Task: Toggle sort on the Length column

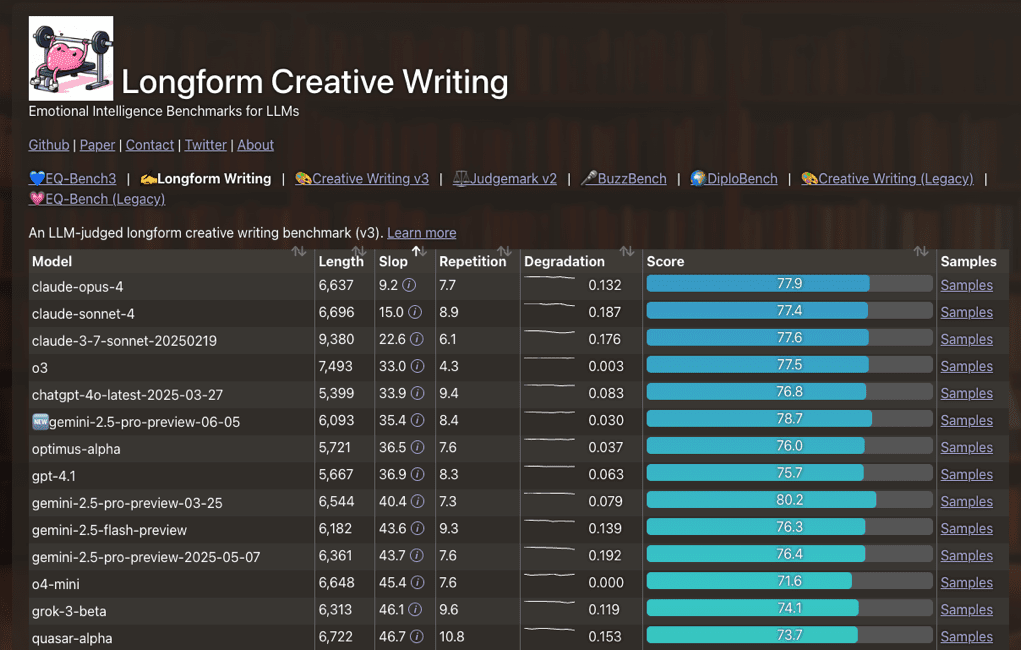Action: pyautogui.click(x=358, y=252)
